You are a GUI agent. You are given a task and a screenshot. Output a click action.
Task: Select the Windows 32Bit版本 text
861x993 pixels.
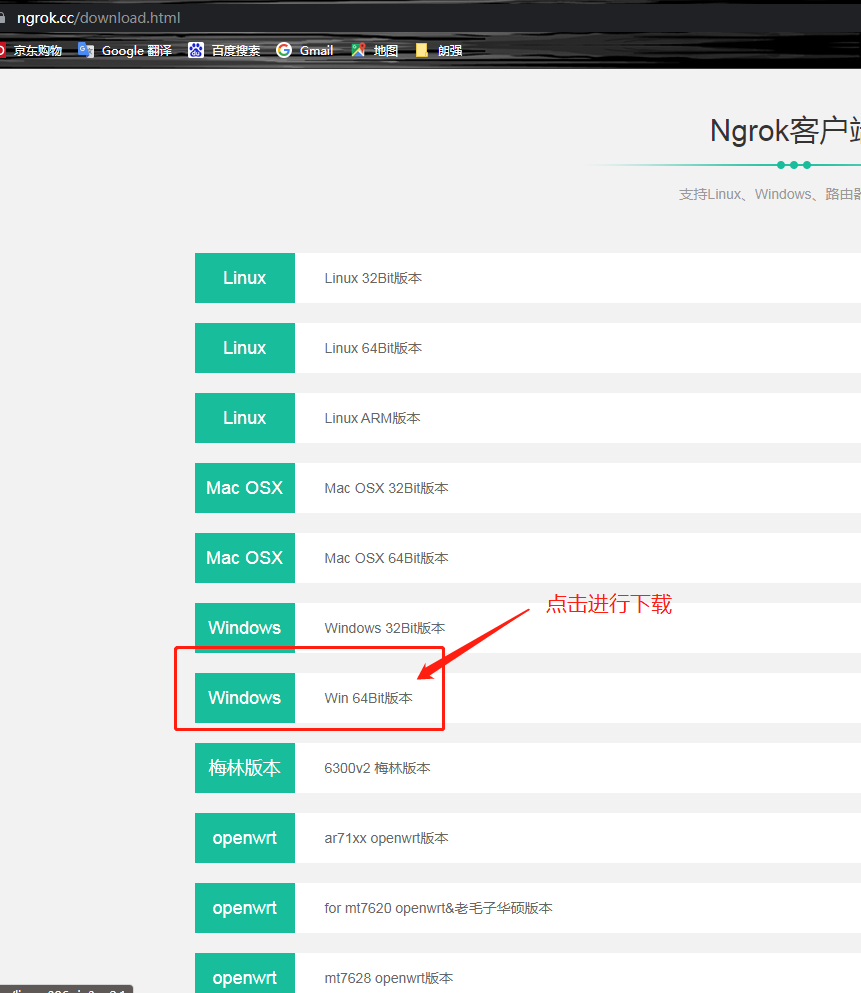coord(385,628)
